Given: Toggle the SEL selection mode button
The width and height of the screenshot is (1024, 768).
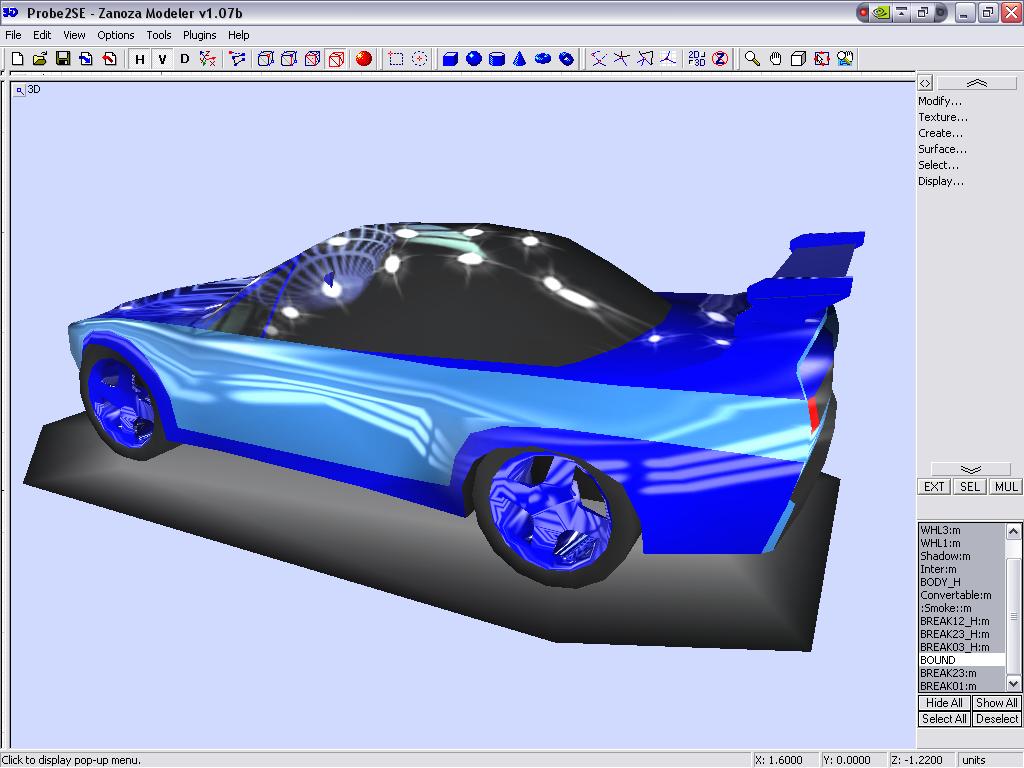Looking at the screenshot, I should (969, 487).
